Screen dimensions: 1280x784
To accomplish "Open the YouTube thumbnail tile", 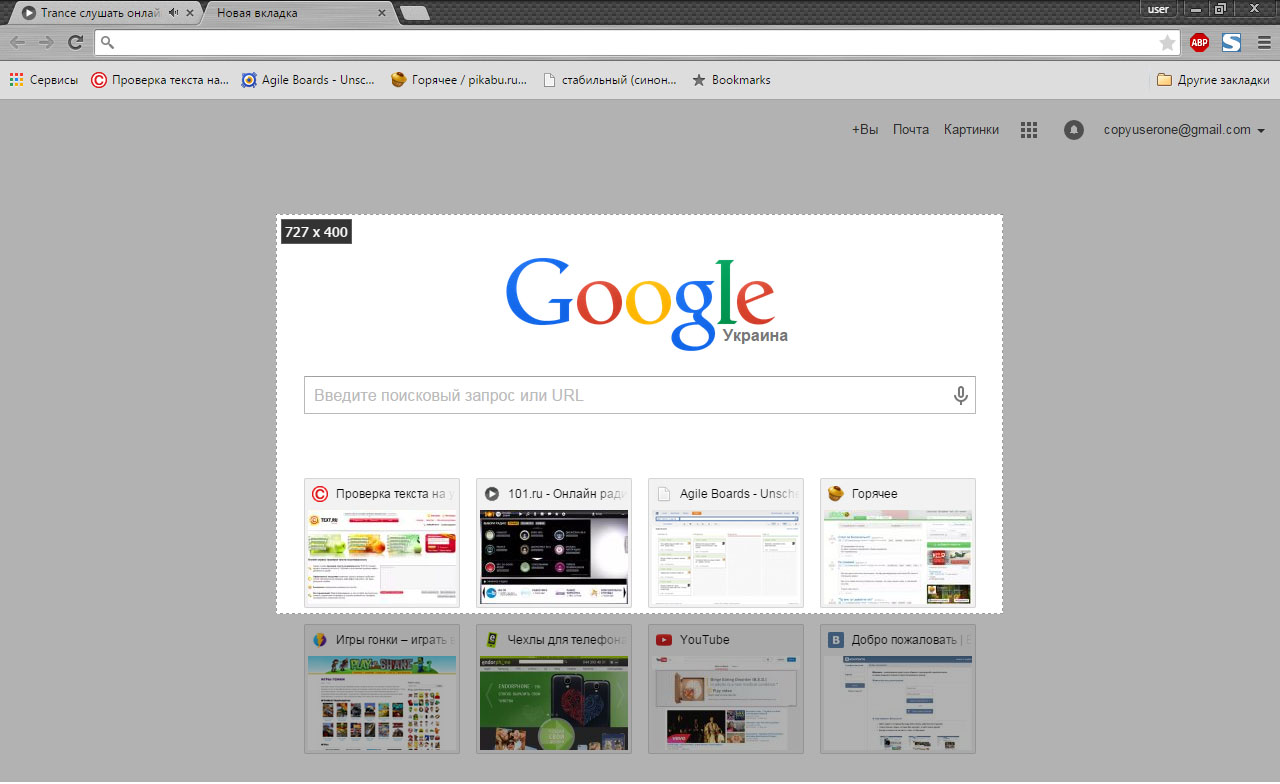I will point(726,689).
